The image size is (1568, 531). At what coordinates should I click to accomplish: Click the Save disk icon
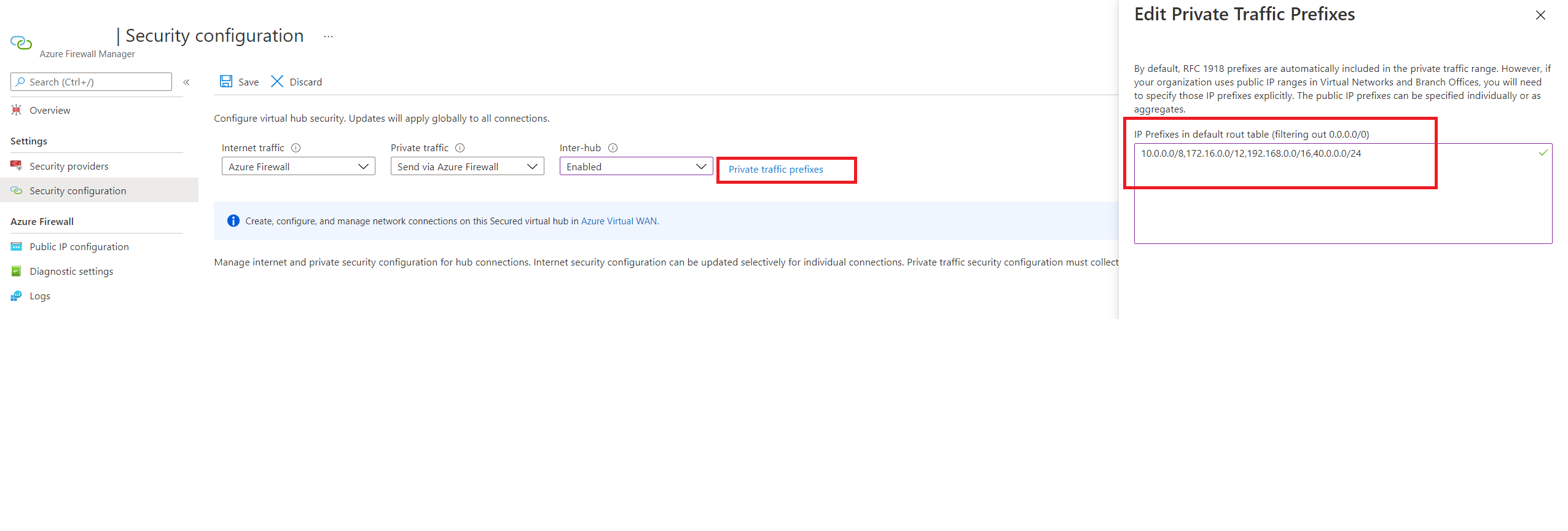coord(226,82)
